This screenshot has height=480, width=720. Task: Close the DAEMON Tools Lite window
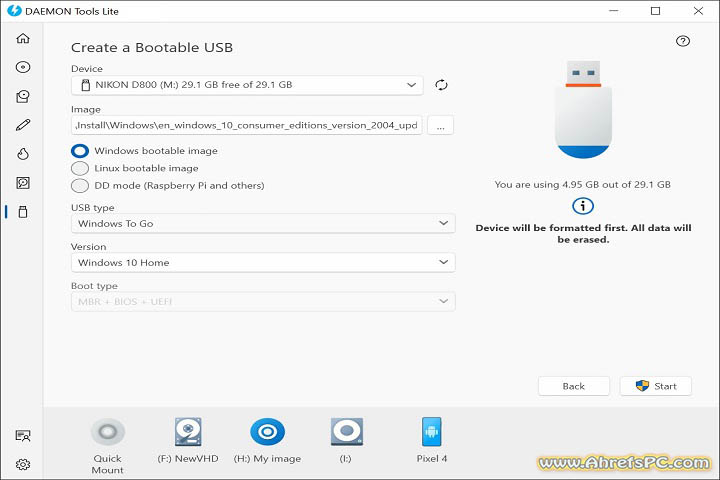[698, 11]
